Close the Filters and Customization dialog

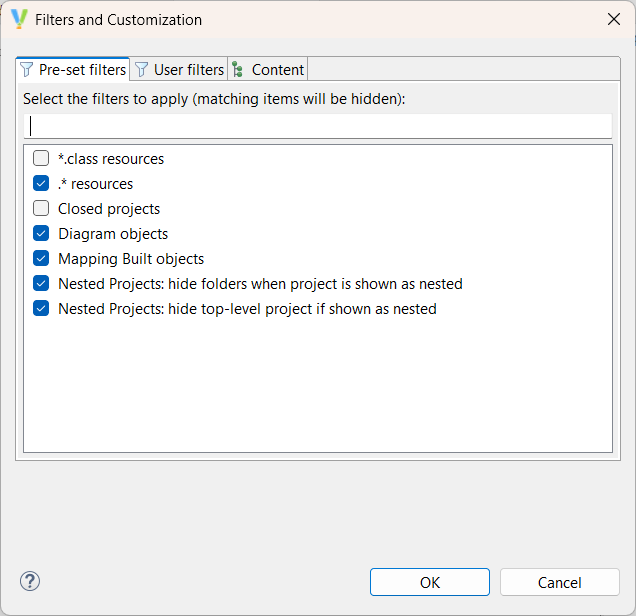pos(613,19)
